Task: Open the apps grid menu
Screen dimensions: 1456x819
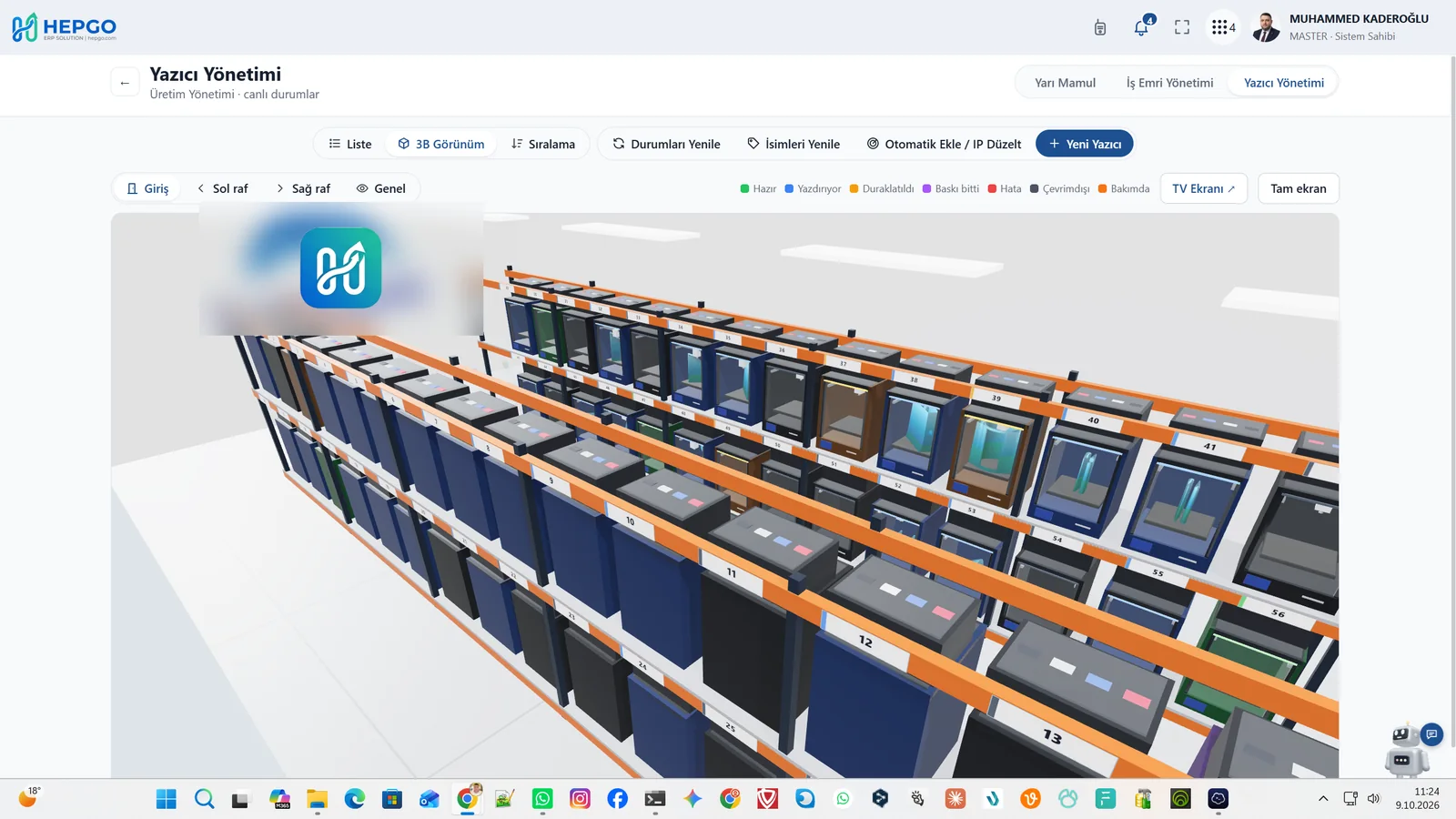Action: (1222, 27)
